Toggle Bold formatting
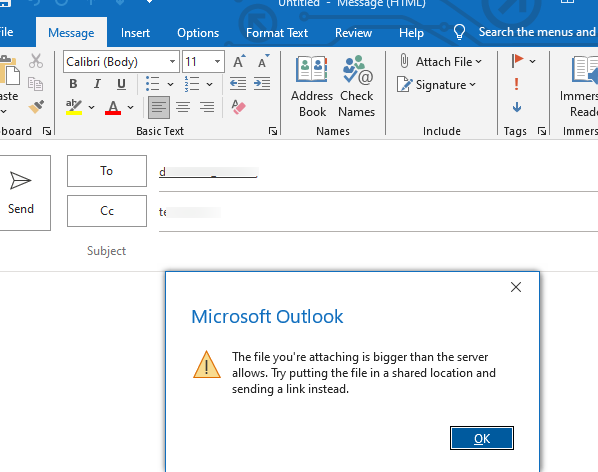Image resolution: width=598 pixels, height=472 pixels. (x=73, y=83)
